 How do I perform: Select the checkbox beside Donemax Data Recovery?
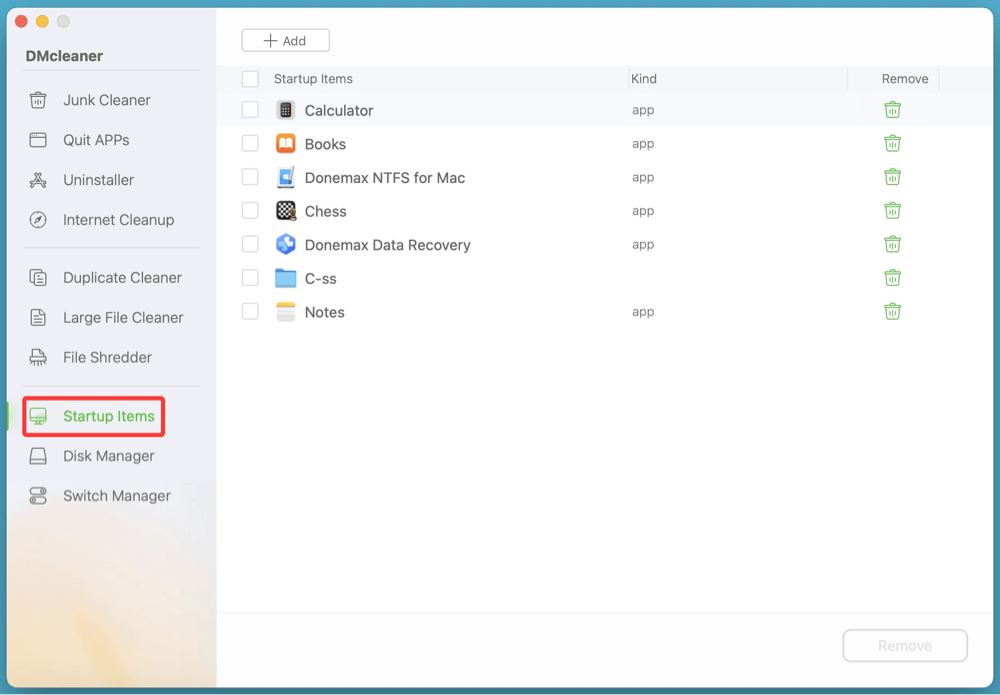(x=250, y=244)
